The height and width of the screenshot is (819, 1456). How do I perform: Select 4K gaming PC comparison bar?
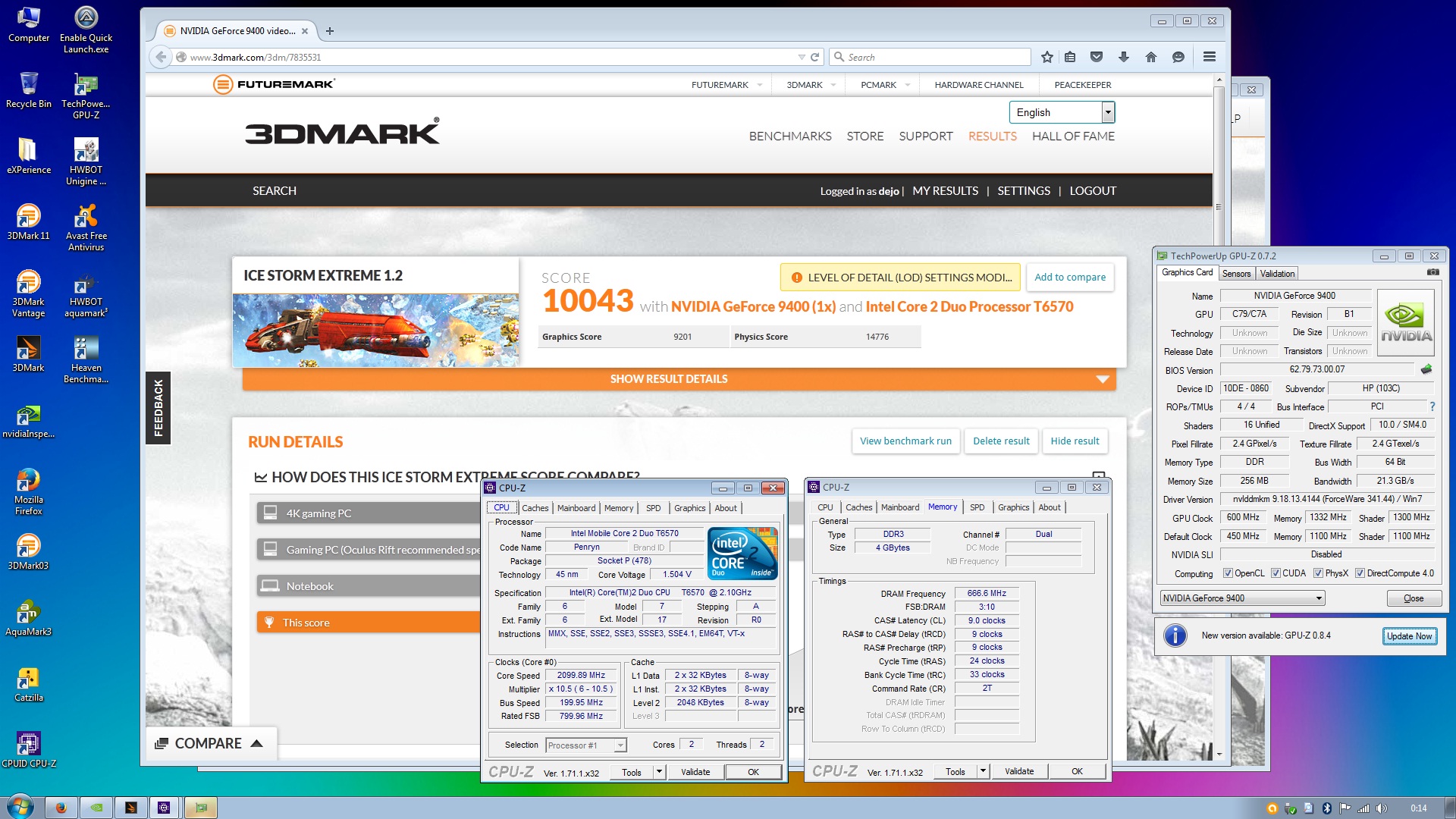pos(369,513)
